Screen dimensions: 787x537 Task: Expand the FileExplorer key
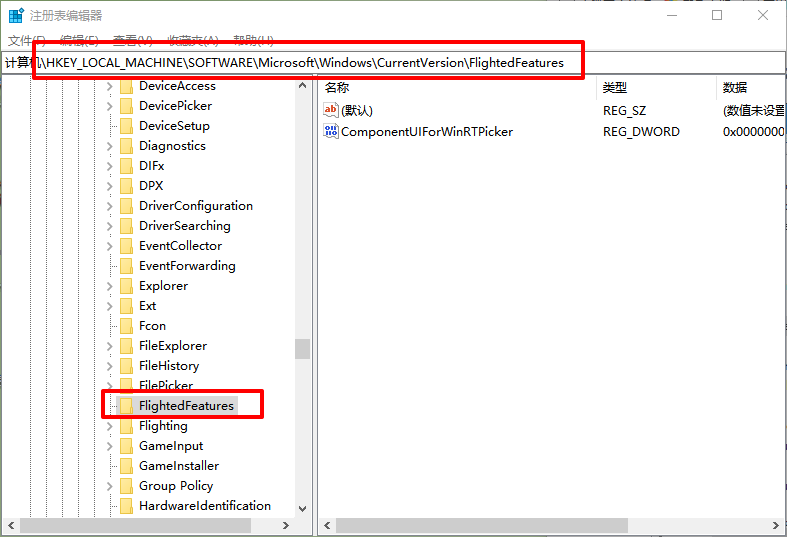(109, 346)
